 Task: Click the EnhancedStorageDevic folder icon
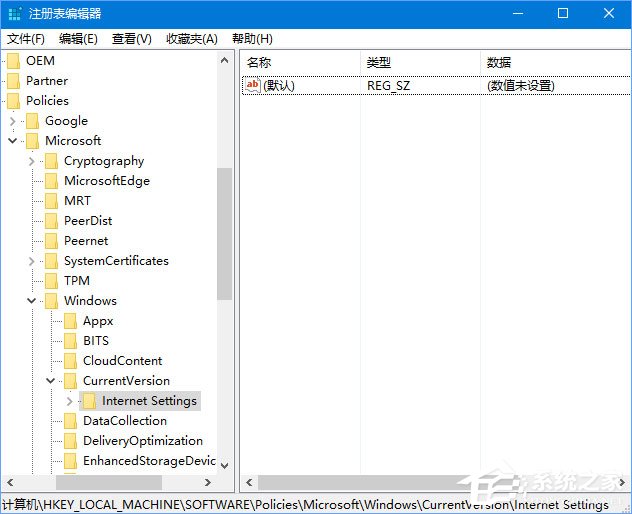[x=70, y=461]
